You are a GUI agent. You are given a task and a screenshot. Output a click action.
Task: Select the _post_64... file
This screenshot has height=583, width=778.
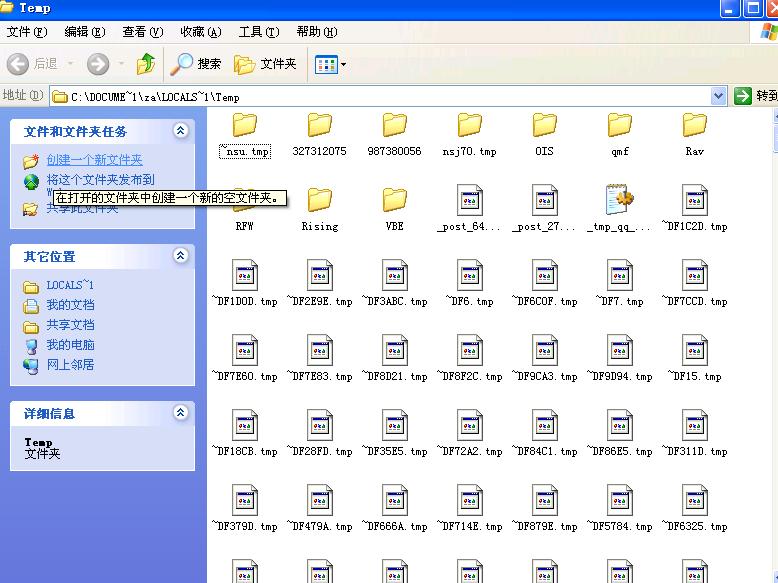click(x=469, y=209)
